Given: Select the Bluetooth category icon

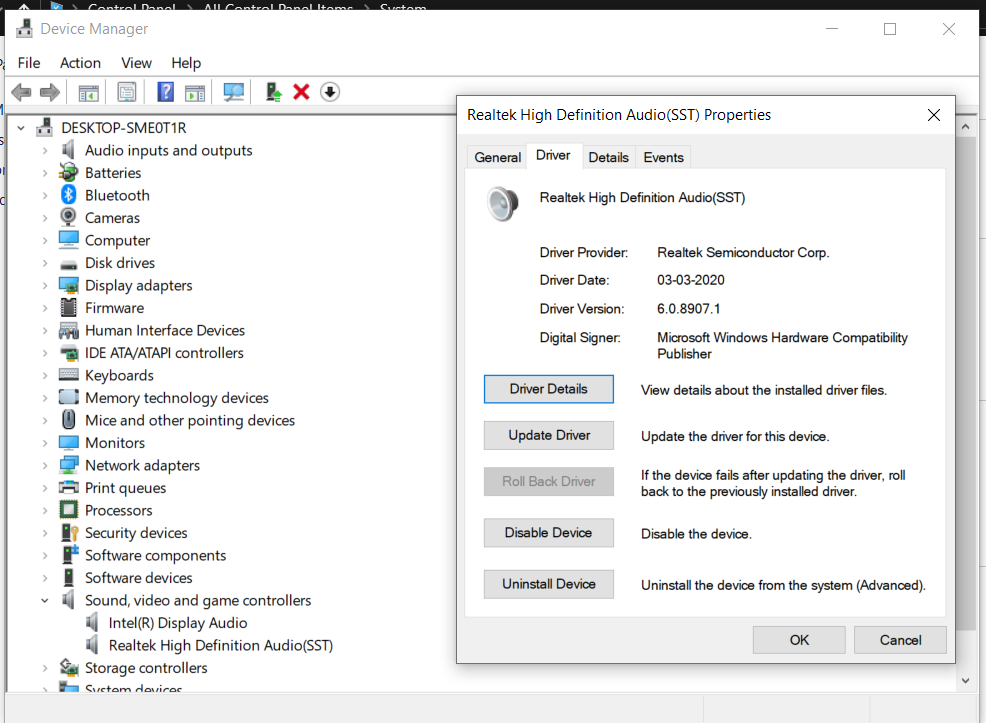Looking at the screenshot, I should point(69,195).
